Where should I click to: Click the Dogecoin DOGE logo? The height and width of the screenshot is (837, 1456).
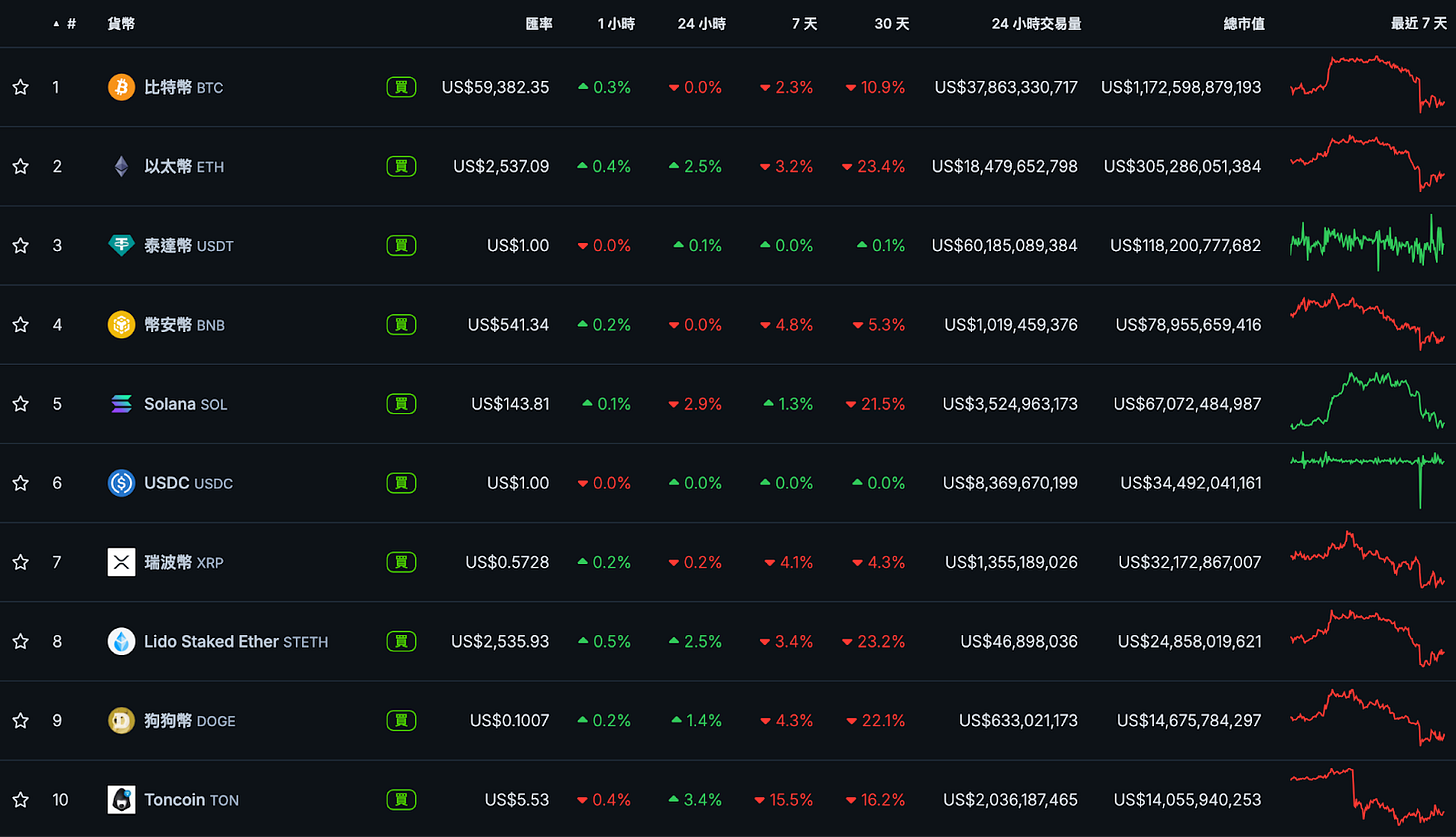(x=121, y=720)
